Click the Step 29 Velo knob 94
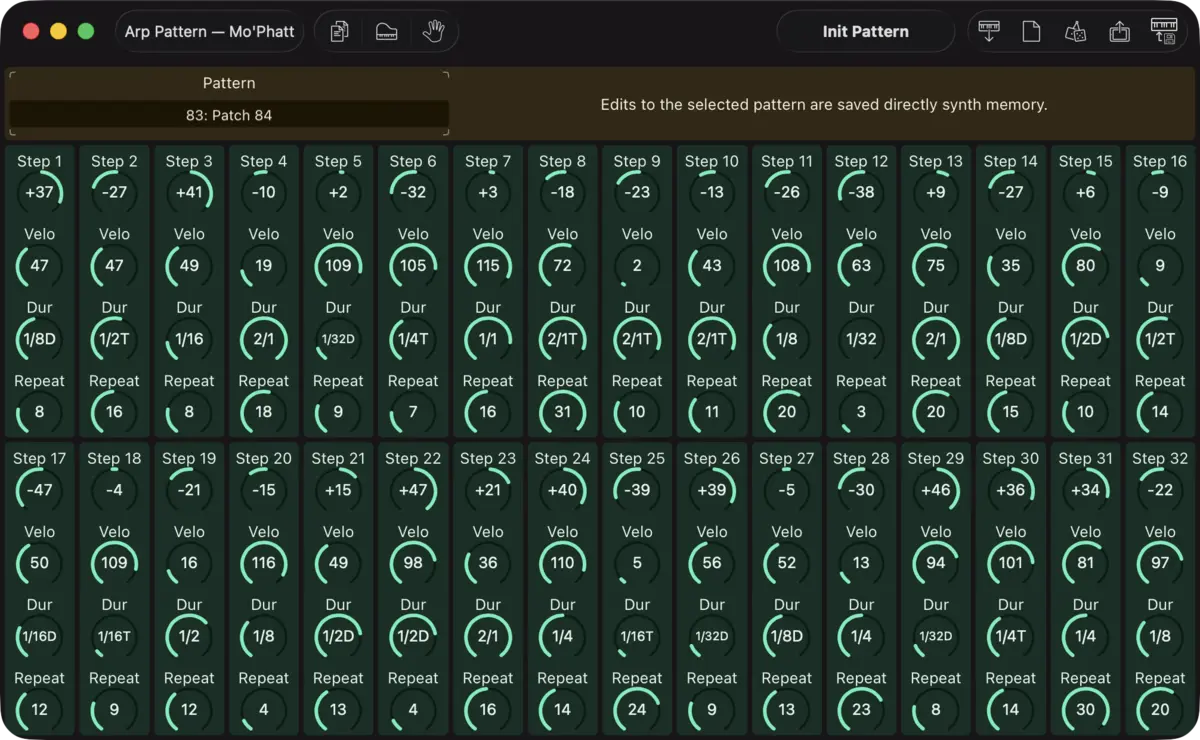The width and height of the screenshot is (1200, 740). [x=936, y=563]
